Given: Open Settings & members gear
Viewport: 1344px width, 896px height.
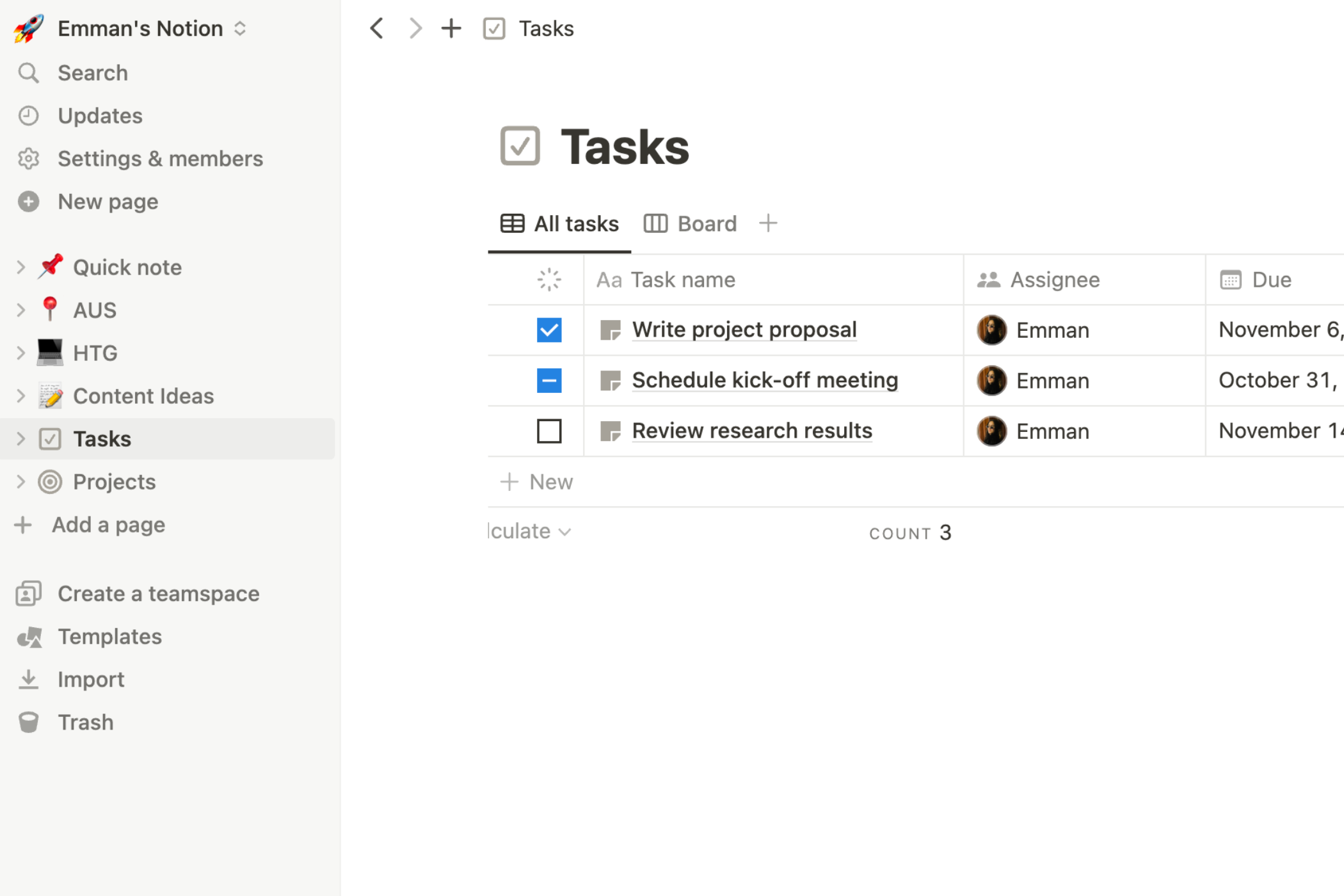Looking at the screenshot, I should (28, 159).
